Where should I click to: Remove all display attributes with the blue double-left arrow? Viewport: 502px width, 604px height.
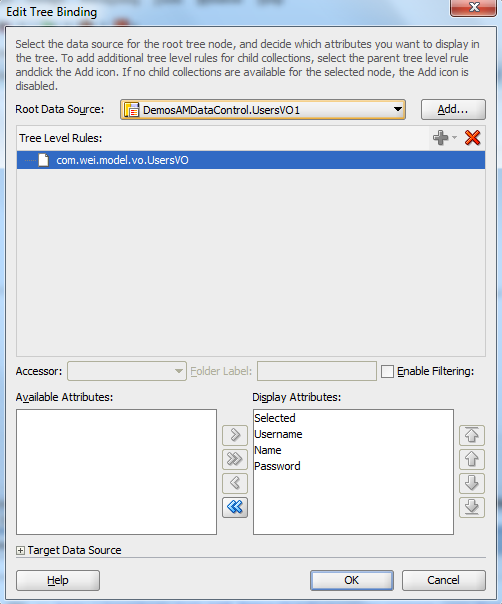click(235, 507)
